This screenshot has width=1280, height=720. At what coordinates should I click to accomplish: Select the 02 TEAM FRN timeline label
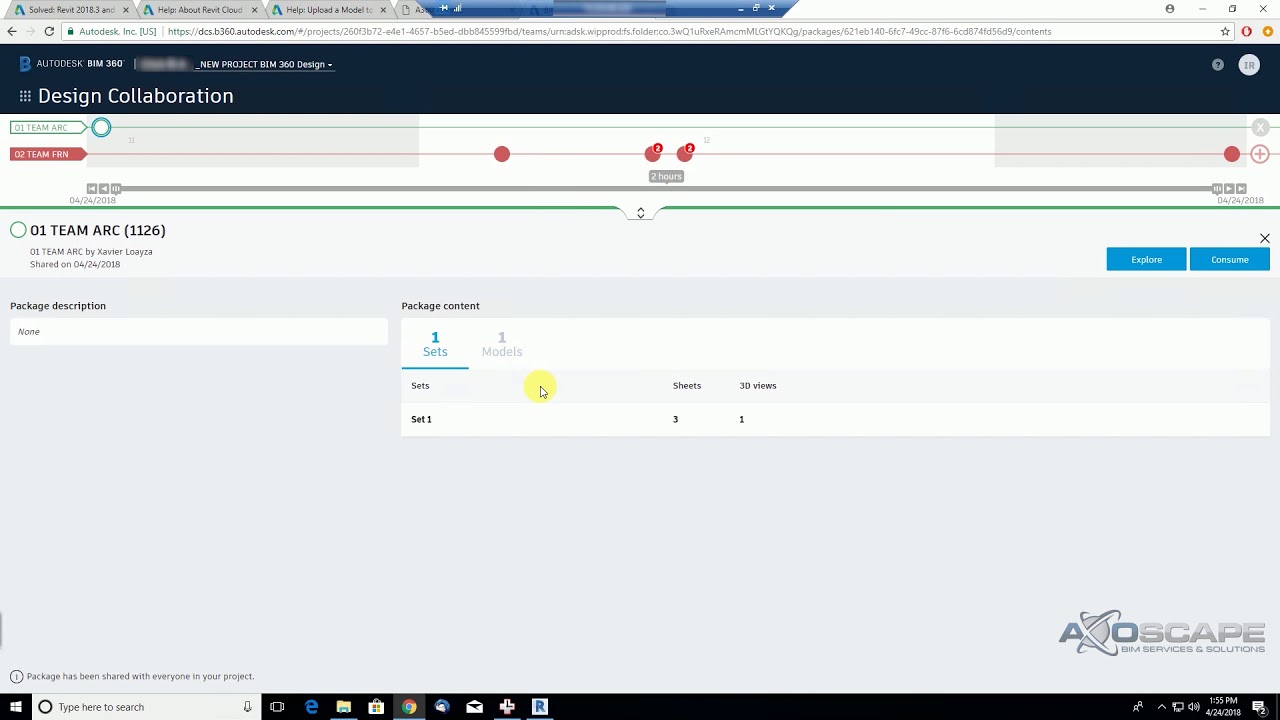tap(46, 154)
